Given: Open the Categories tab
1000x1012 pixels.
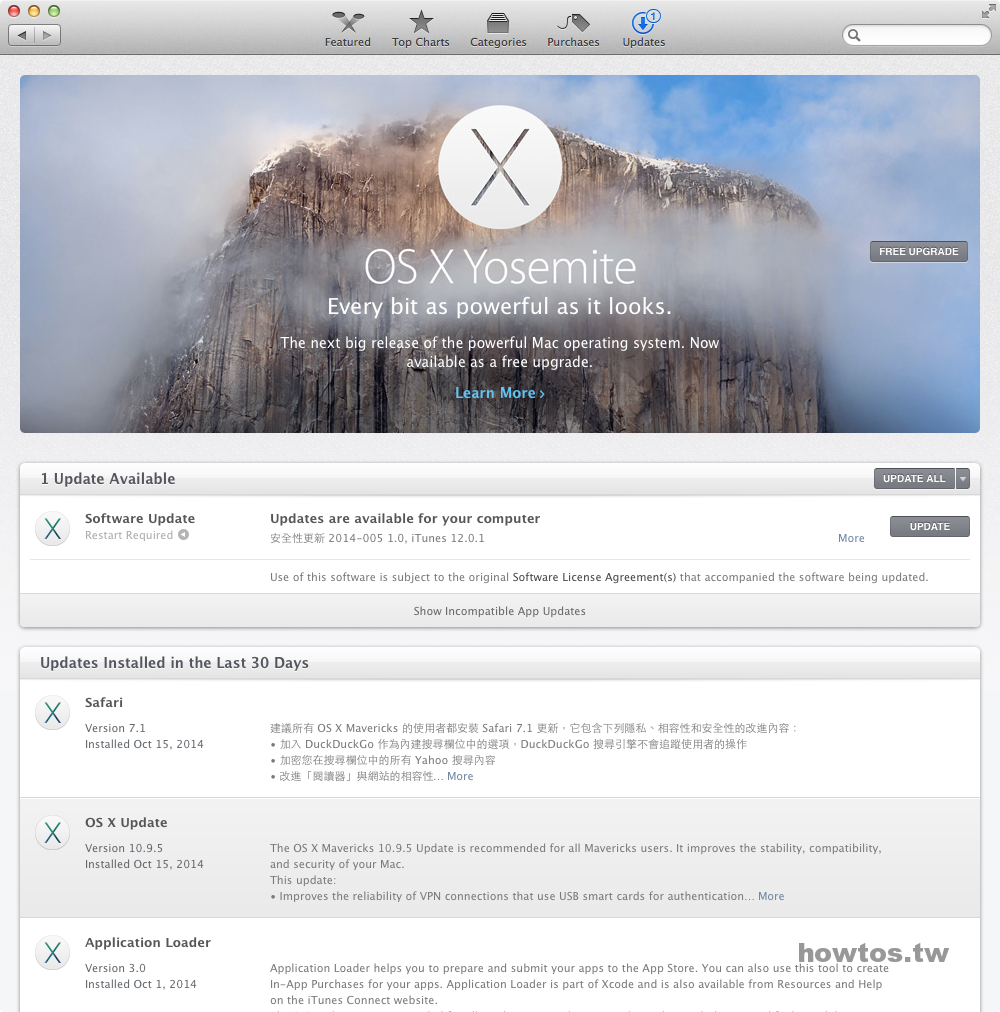Looking at the screenshot, I should coord(498,29).
